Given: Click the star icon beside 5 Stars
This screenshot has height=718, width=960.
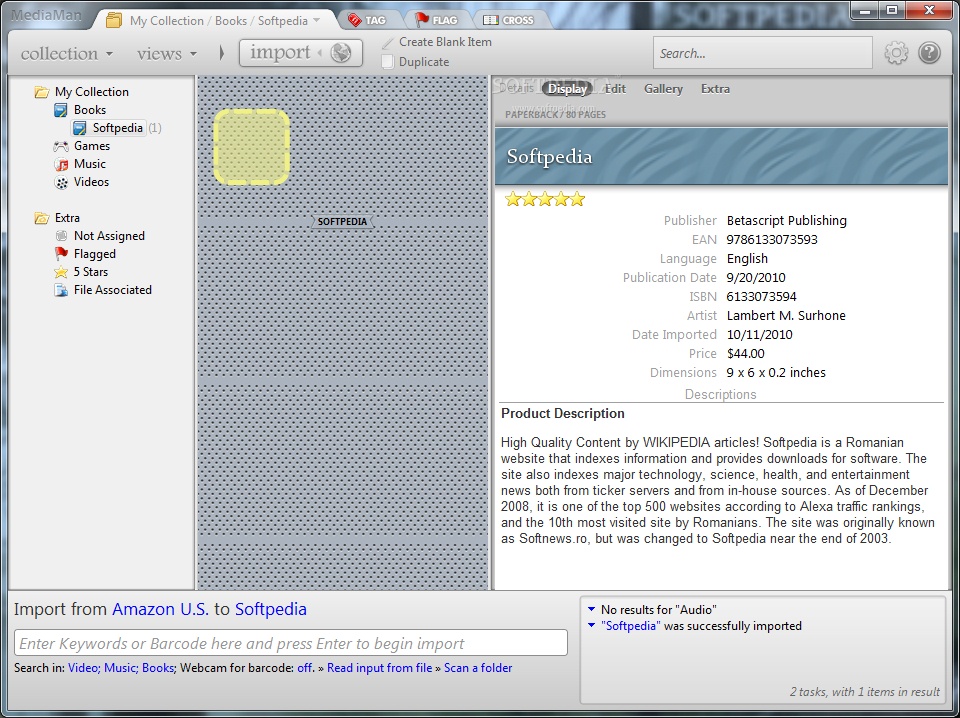Looking at the screenshot, I should pos(61,272).
